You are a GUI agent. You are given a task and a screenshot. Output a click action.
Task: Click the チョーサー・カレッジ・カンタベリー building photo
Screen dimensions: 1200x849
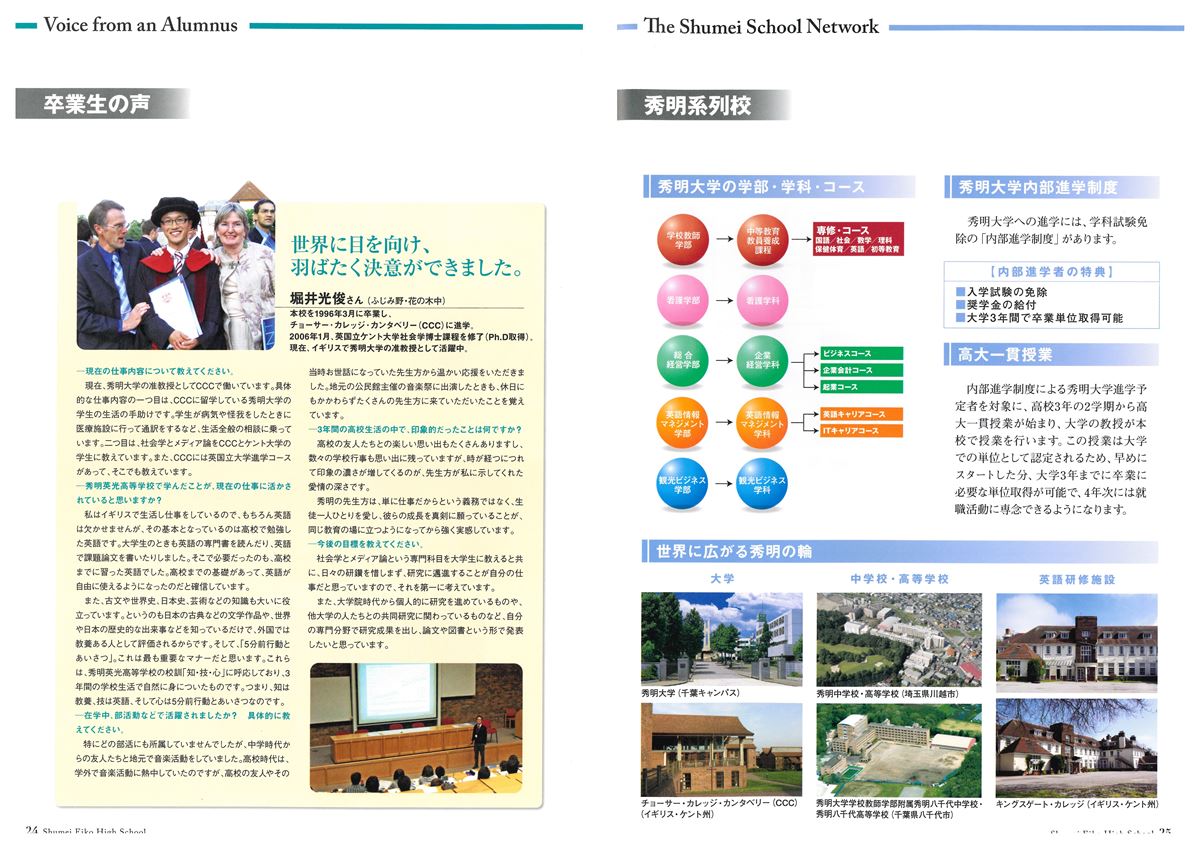click(x=721, y=749)
